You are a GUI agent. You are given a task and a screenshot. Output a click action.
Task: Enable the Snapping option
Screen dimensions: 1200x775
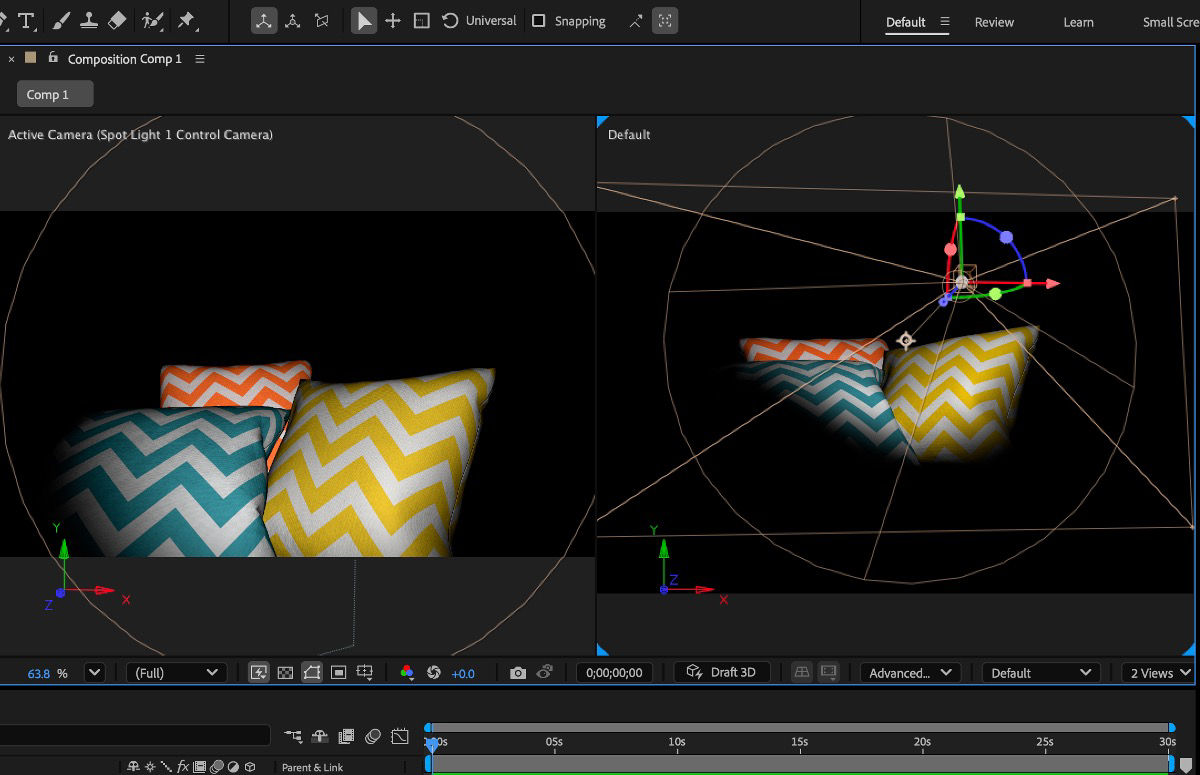click(x=537, y=20)
